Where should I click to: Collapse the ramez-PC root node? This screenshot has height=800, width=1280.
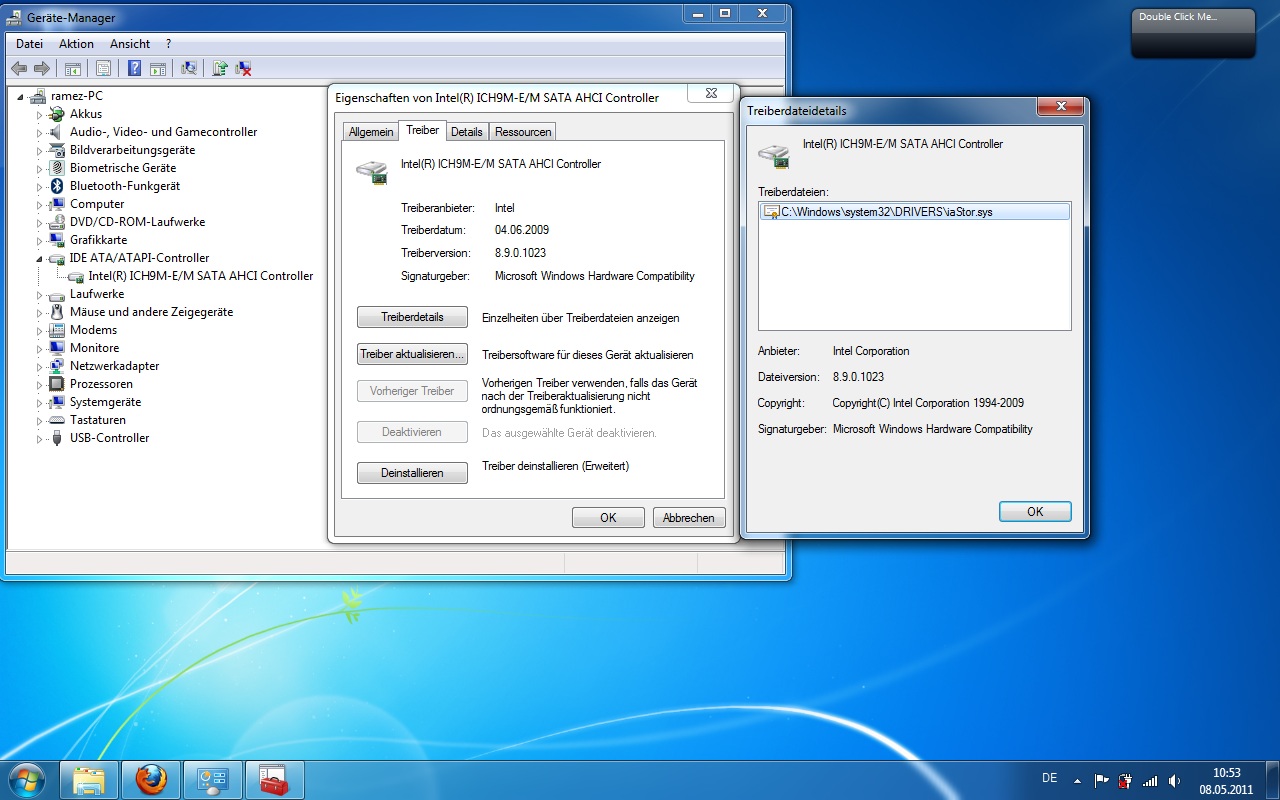[21, 96]
